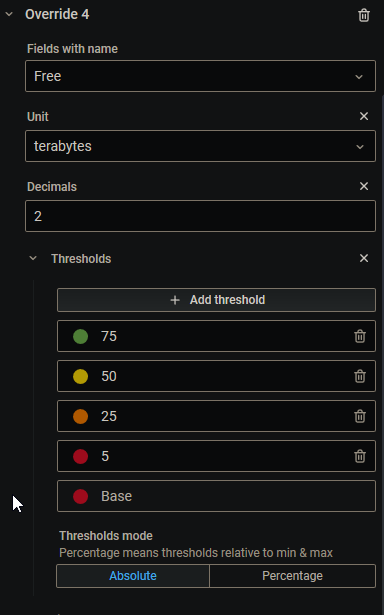Screen dimensions: 384x615
Task: Open yellow color swatch for 50 threshold
Action: (x=80, y=376)
